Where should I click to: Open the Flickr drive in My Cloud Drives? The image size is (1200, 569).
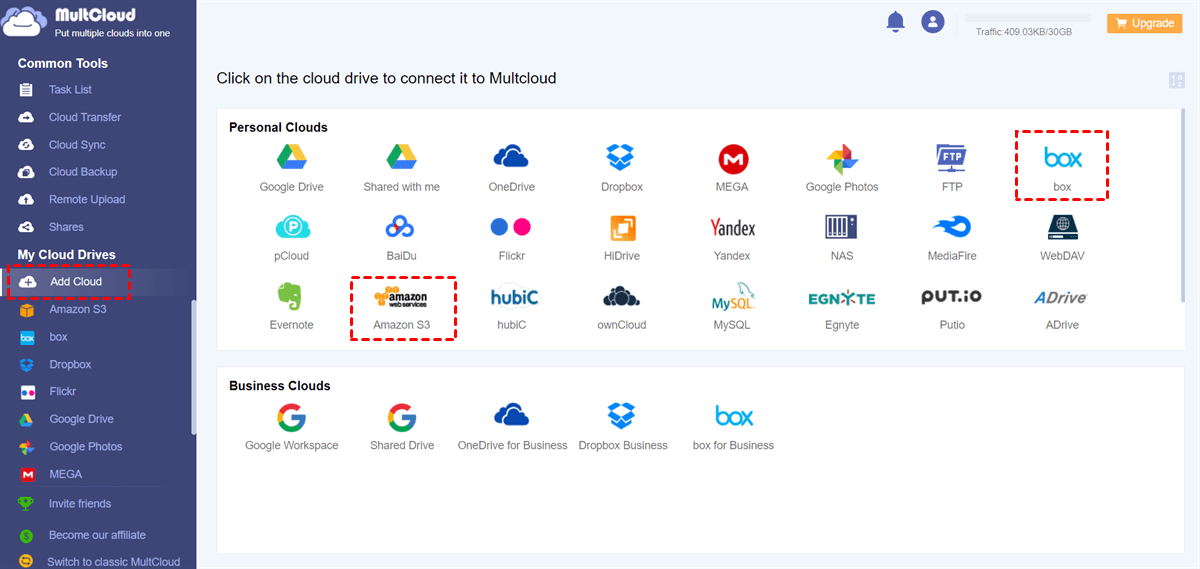pyautogui.click(x=62, y=392)
